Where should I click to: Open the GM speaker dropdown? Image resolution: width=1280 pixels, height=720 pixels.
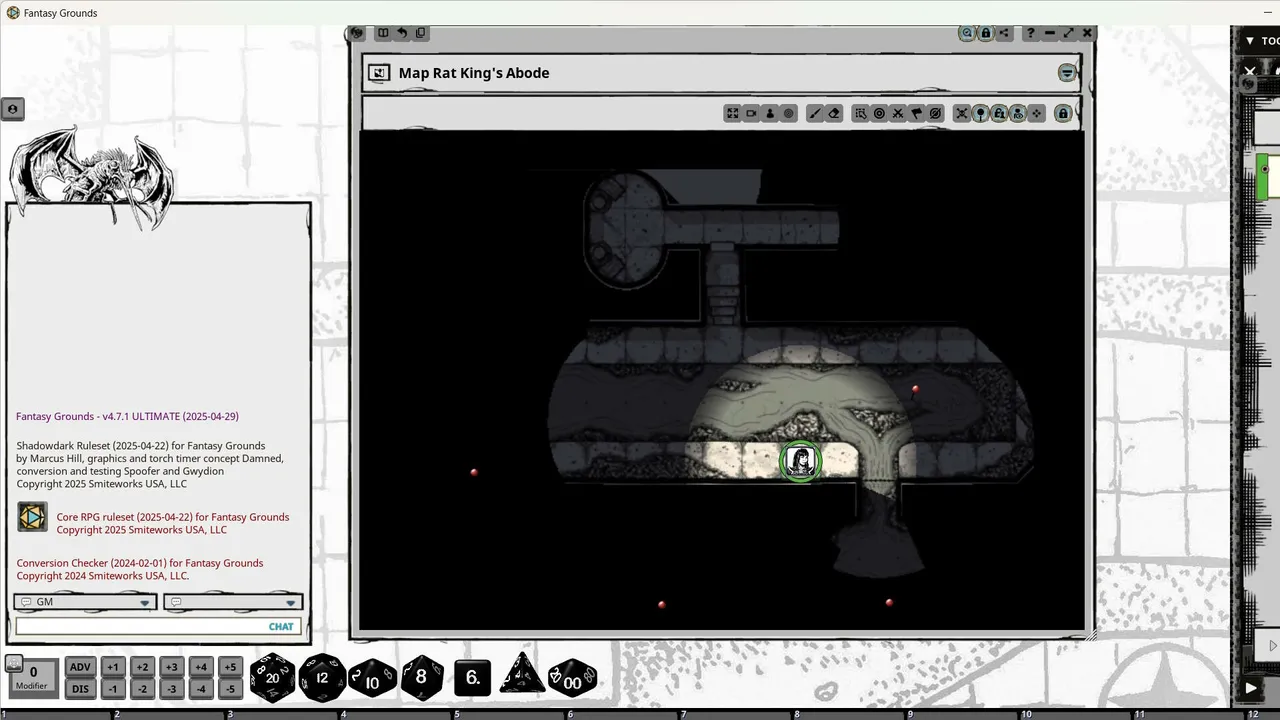tap(86, 602)
